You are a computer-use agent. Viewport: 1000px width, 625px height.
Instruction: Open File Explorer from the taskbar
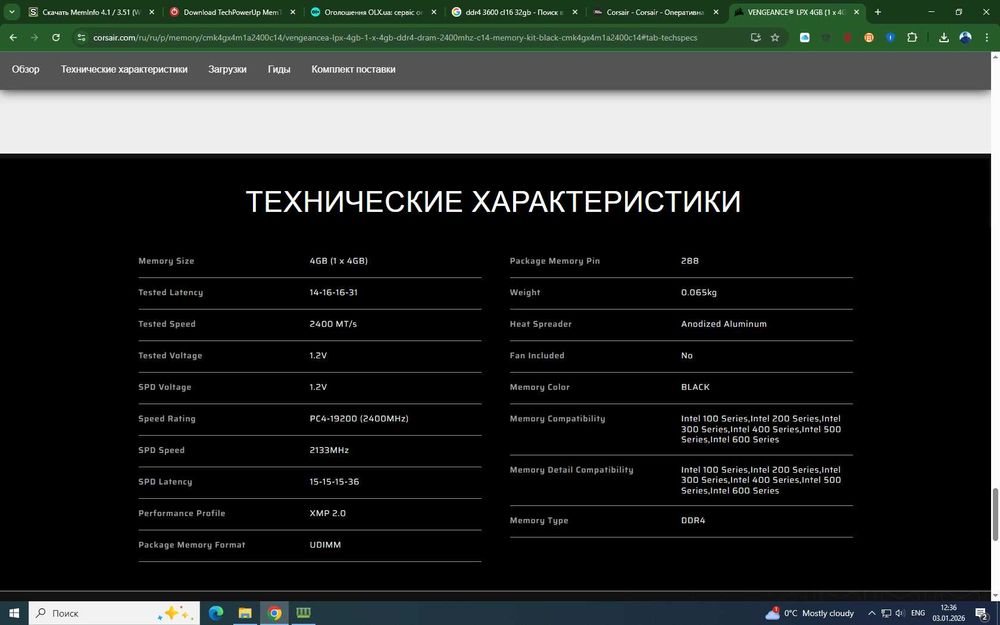(245, 613)
